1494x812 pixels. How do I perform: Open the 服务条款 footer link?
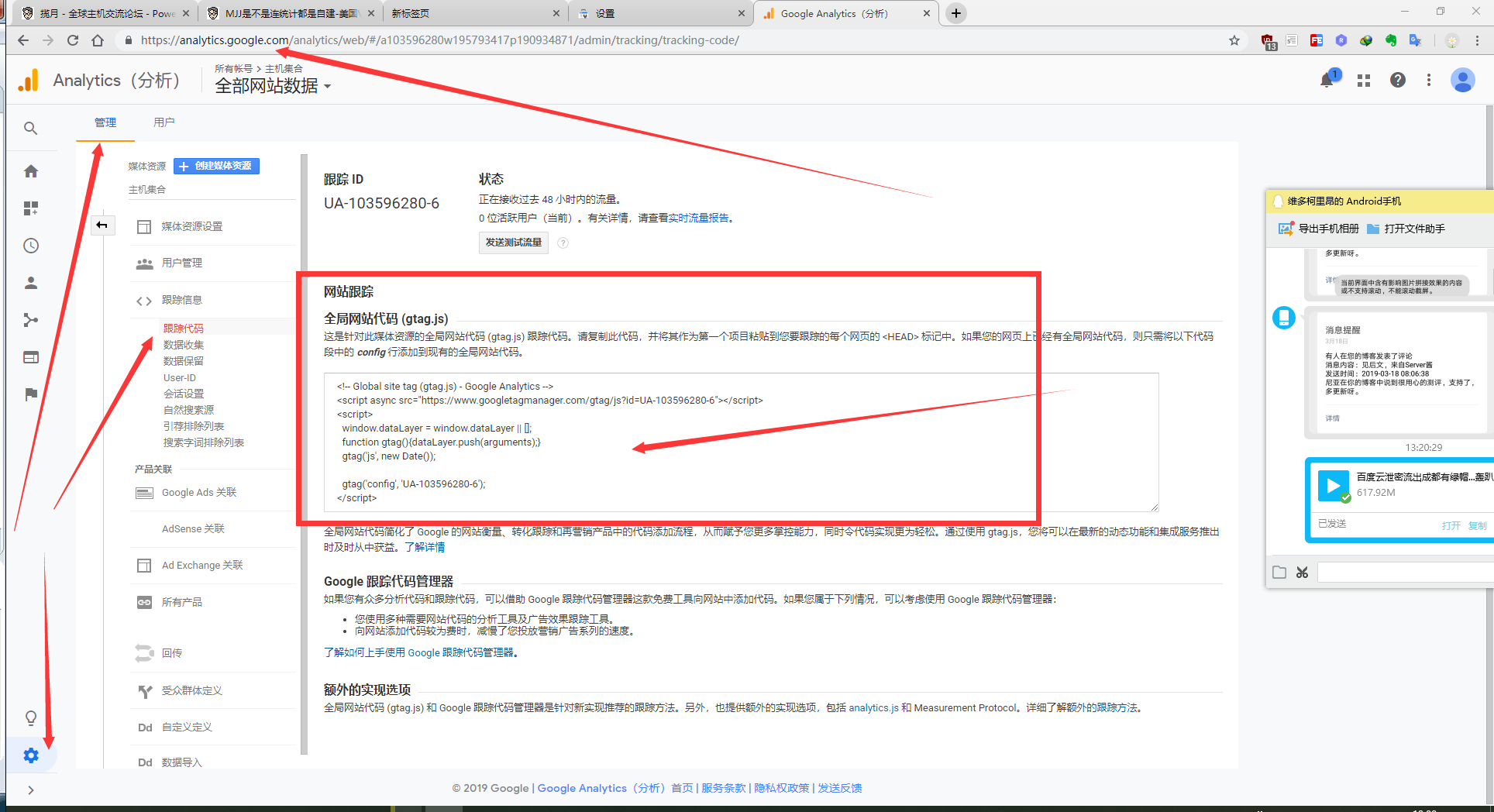(x=723, y=788)
